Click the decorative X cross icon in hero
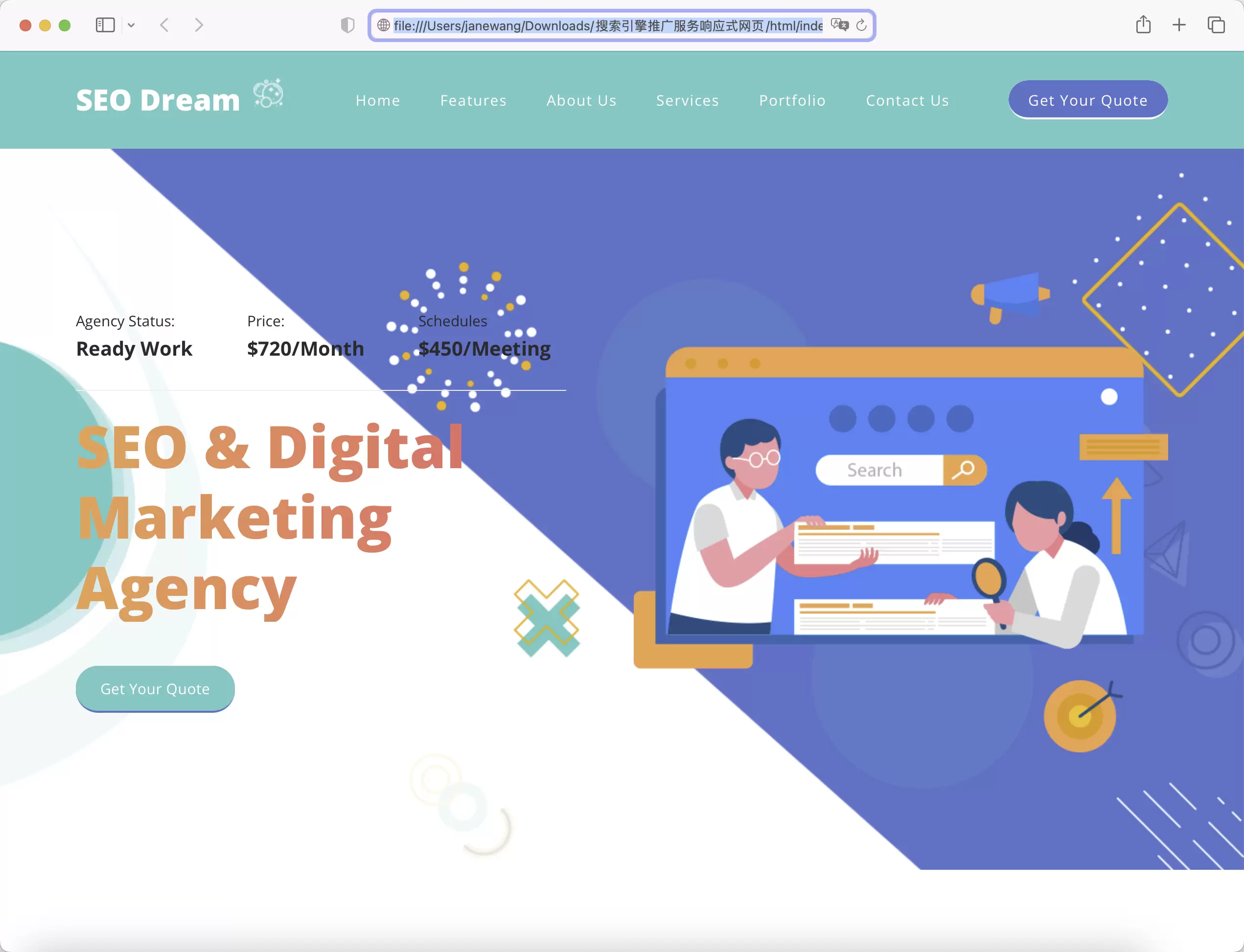Viewport: 1244px width, 952px height. point(548,618)
